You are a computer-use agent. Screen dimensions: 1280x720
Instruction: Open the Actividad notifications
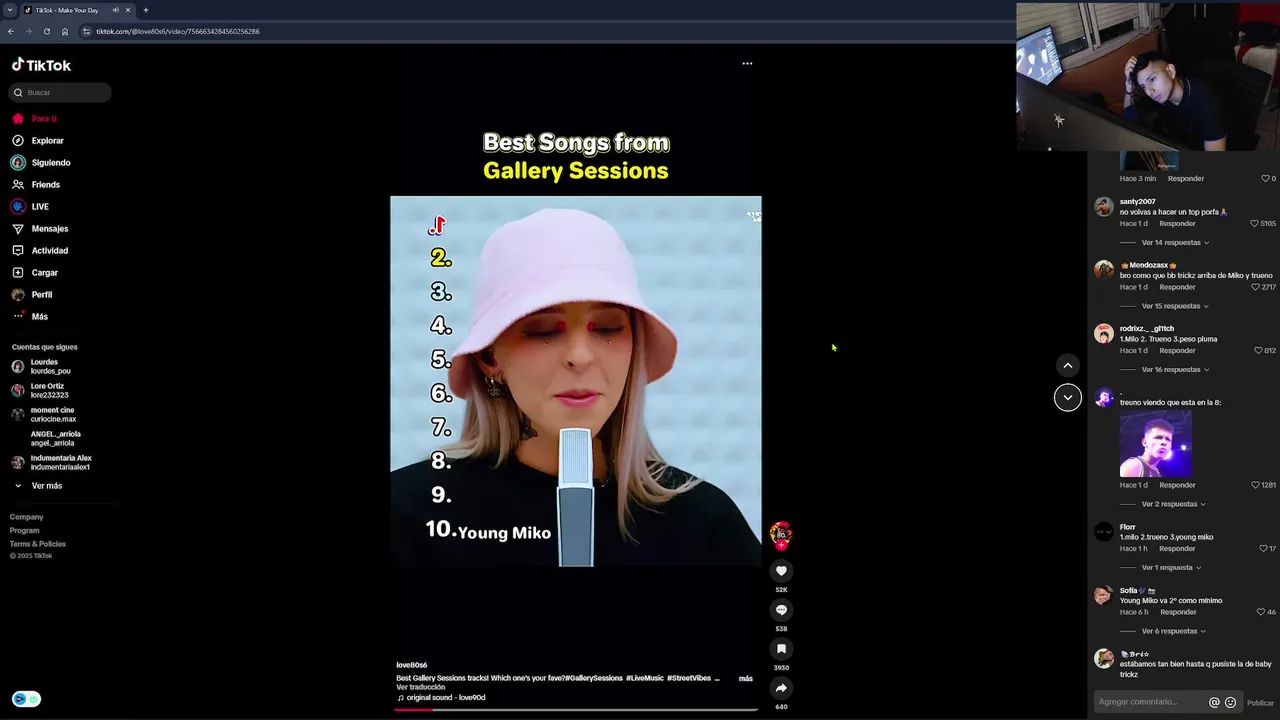coord(40,251)
